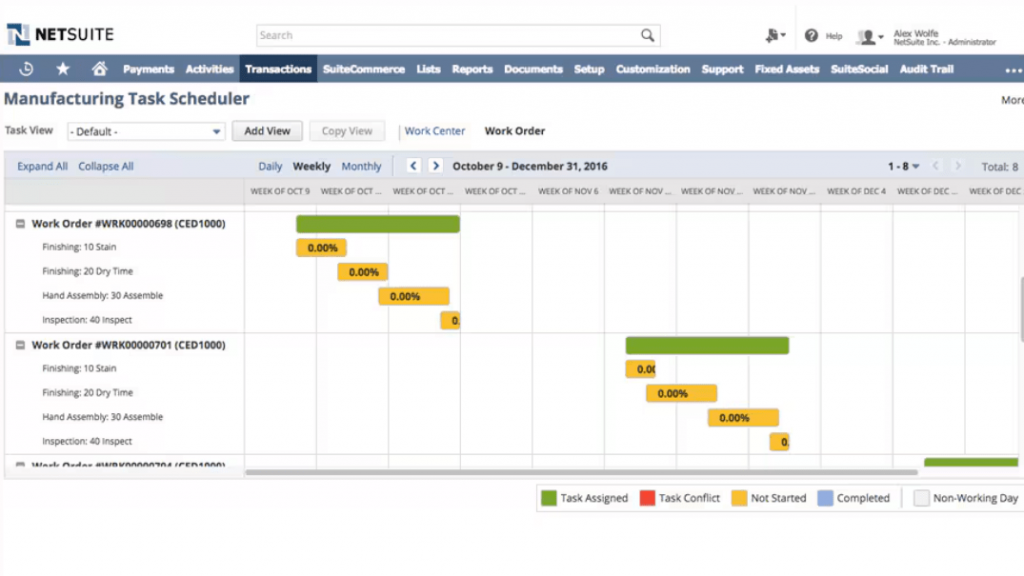Go to previous date range arrow
The image size is (1024, 576).
point(413,166)
